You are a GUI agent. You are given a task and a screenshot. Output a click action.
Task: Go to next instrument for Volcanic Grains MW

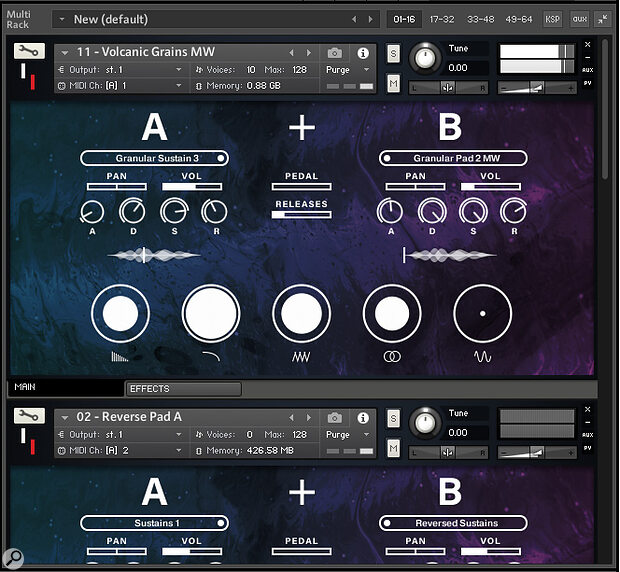(309, 53)
